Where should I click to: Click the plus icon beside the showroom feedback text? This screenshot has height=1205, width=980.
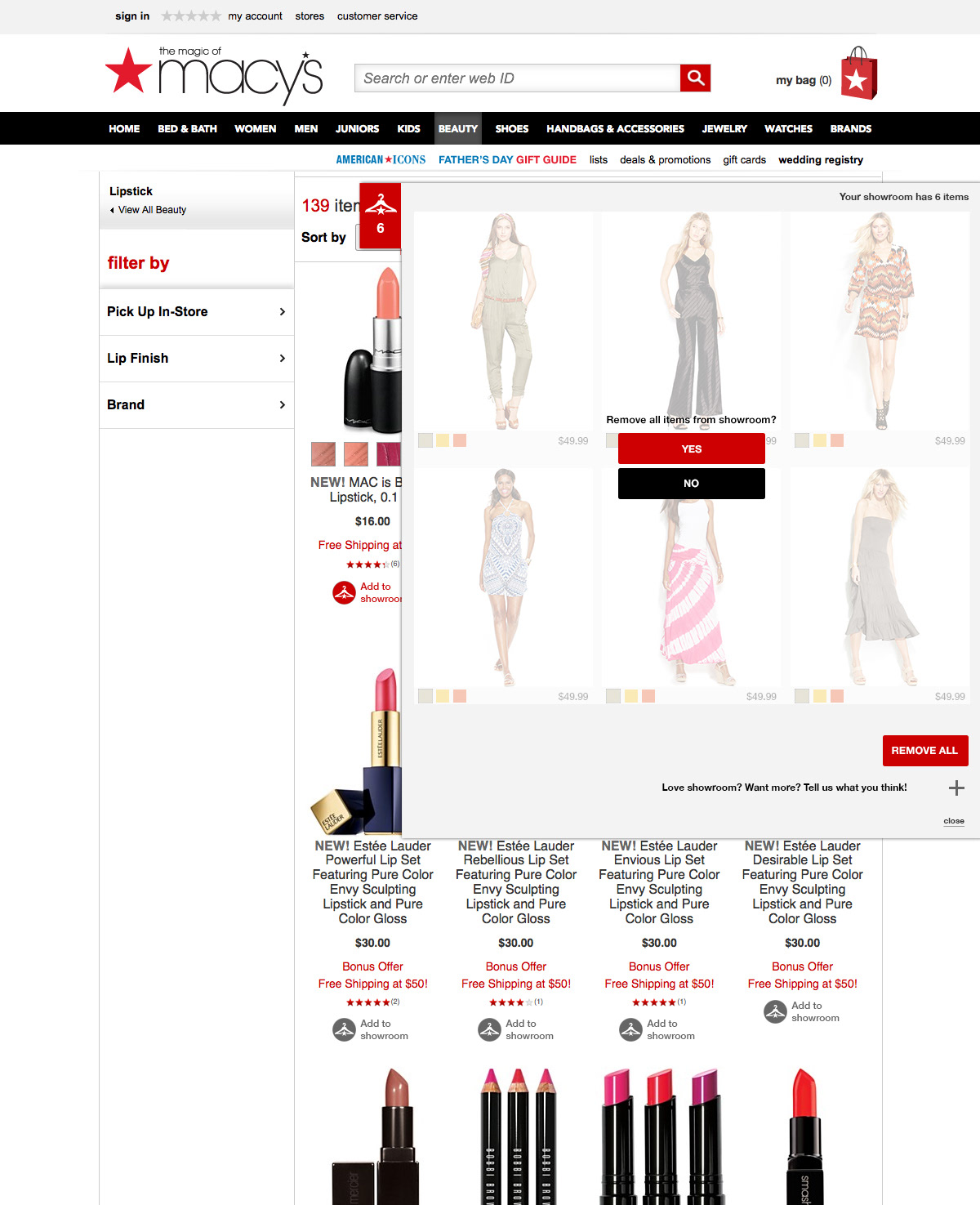(x=956, y=788)
